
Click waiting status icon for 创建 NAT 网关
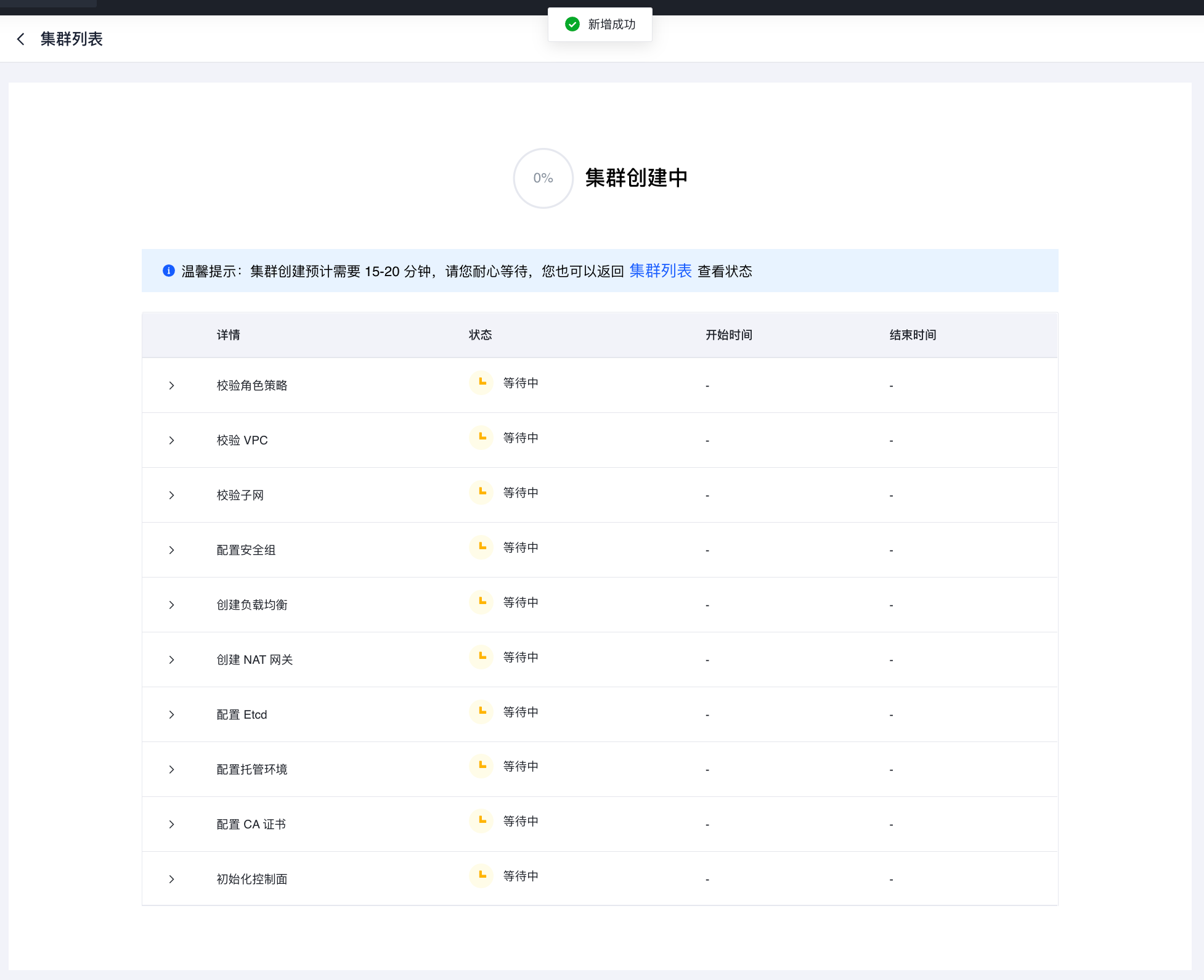tap(481, 657)
